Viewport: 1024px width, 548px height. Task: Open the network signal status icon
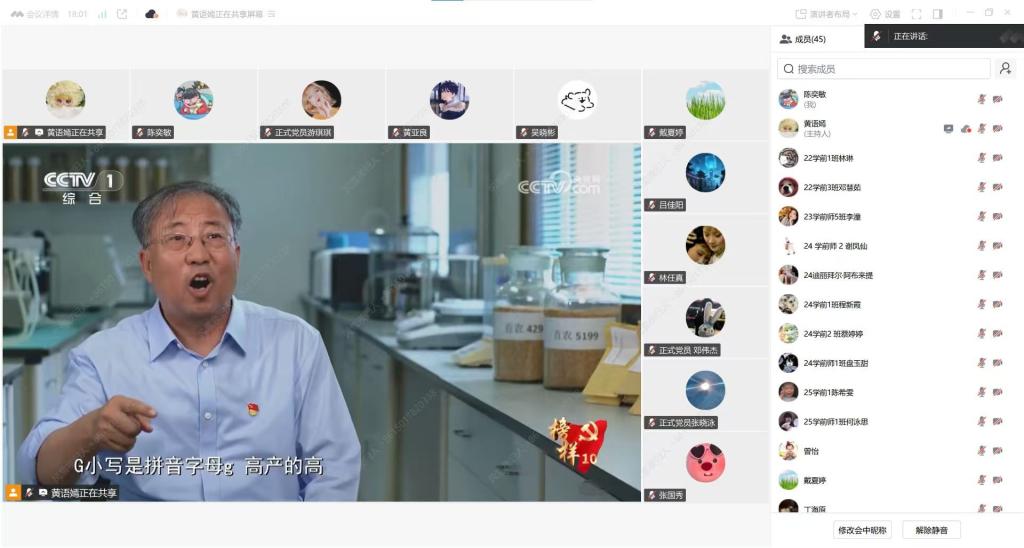pyautogui.click(x=102, y=14)
